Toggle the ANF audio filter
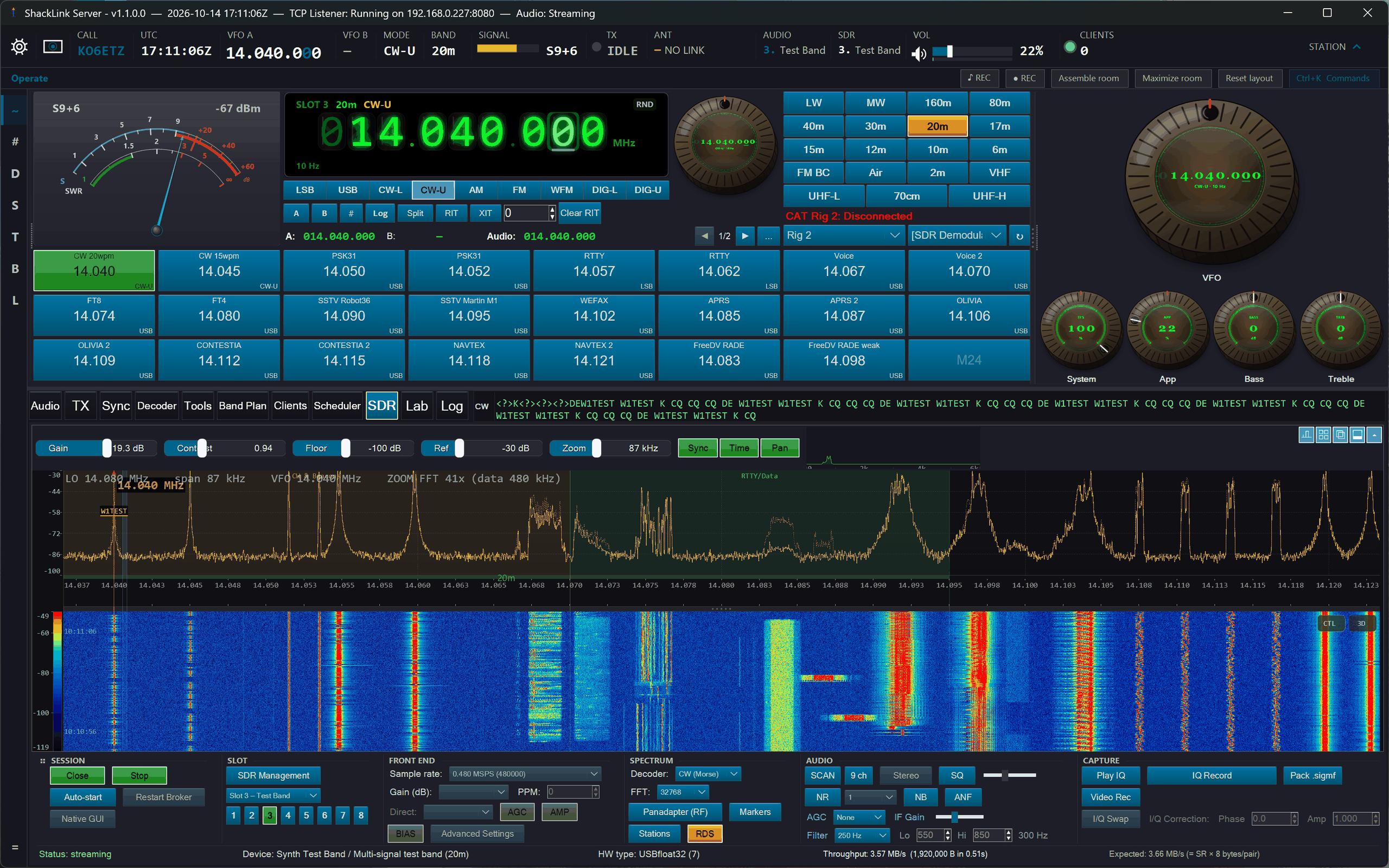1389x868 pixels. click(963, 797)
